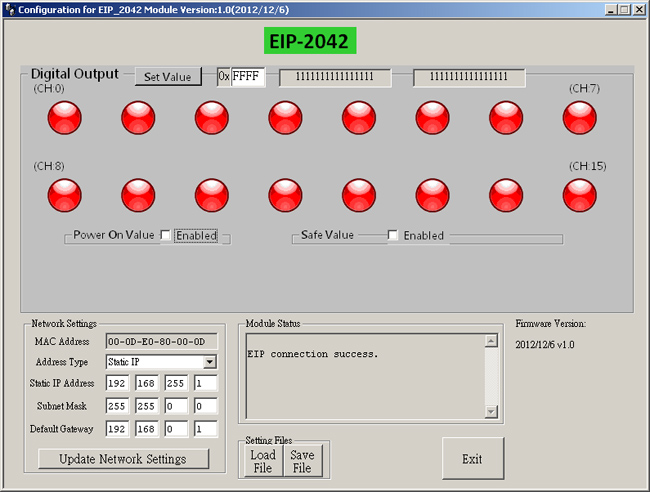Toggle the CH:0 digital output LED
The image size is (650, 492).
click(x=65, y=118)
